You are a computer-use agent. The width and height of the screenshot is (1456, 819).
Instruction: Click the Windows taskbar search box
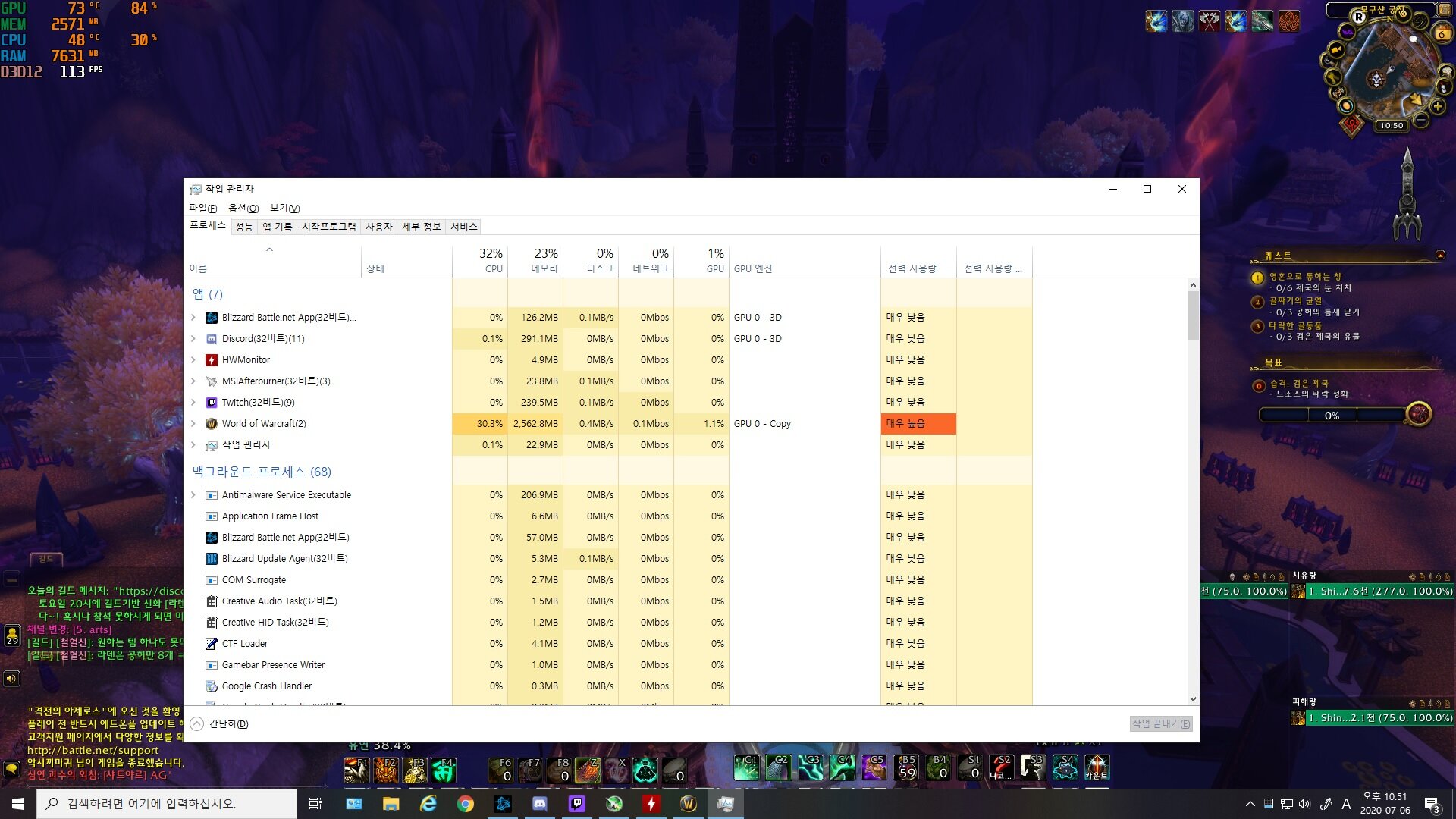click(x=167, y=804)
